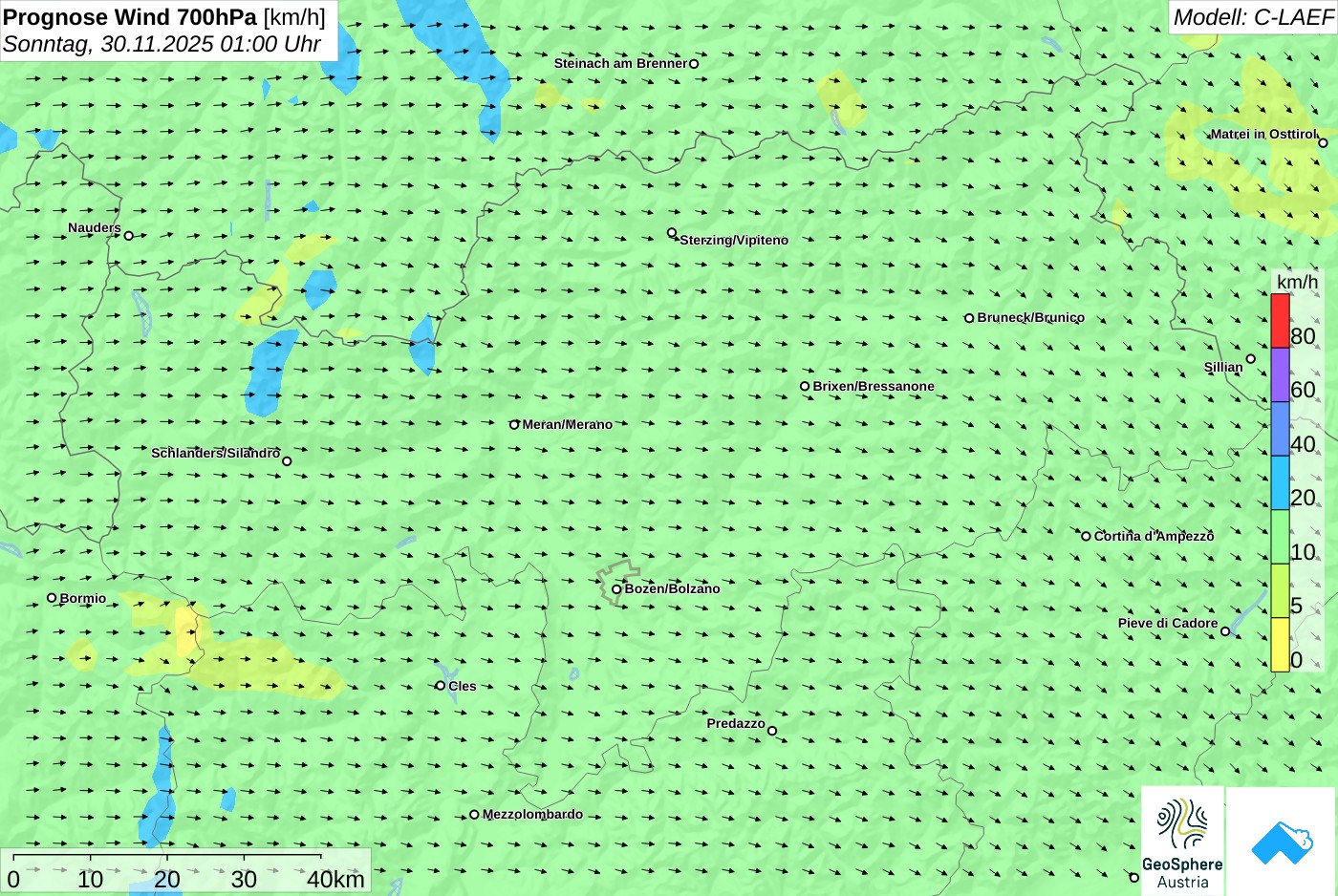
Task: Click the Schlanders/Silandro location marker
Action: coord(287,461)
